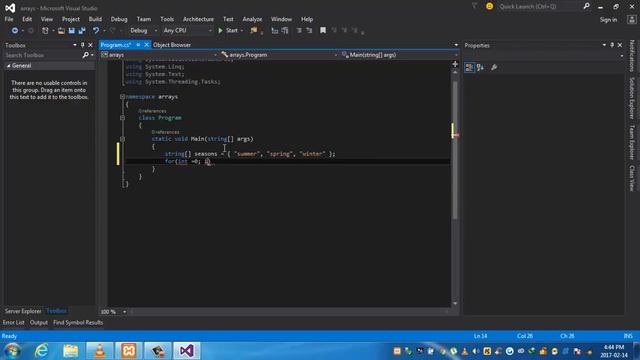Click the Undo arrow icon
640x360 pixels.
tap(96, 31)
